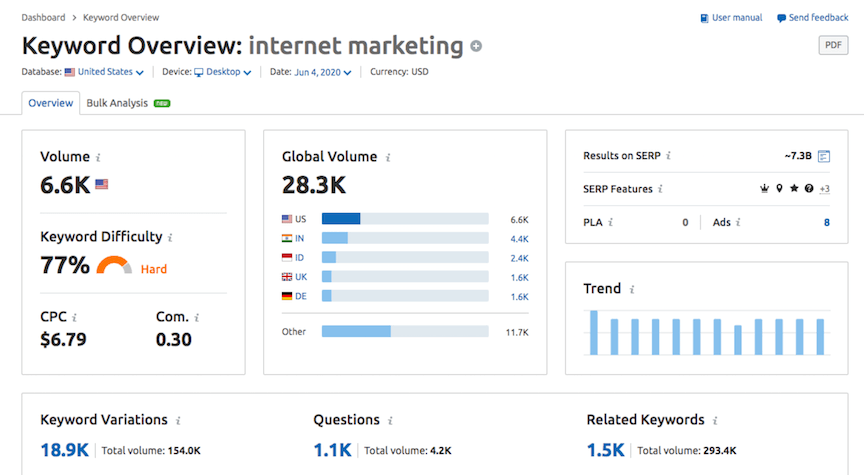Click info icon next to Com.
864x475 pixels.
coord(197,317)
